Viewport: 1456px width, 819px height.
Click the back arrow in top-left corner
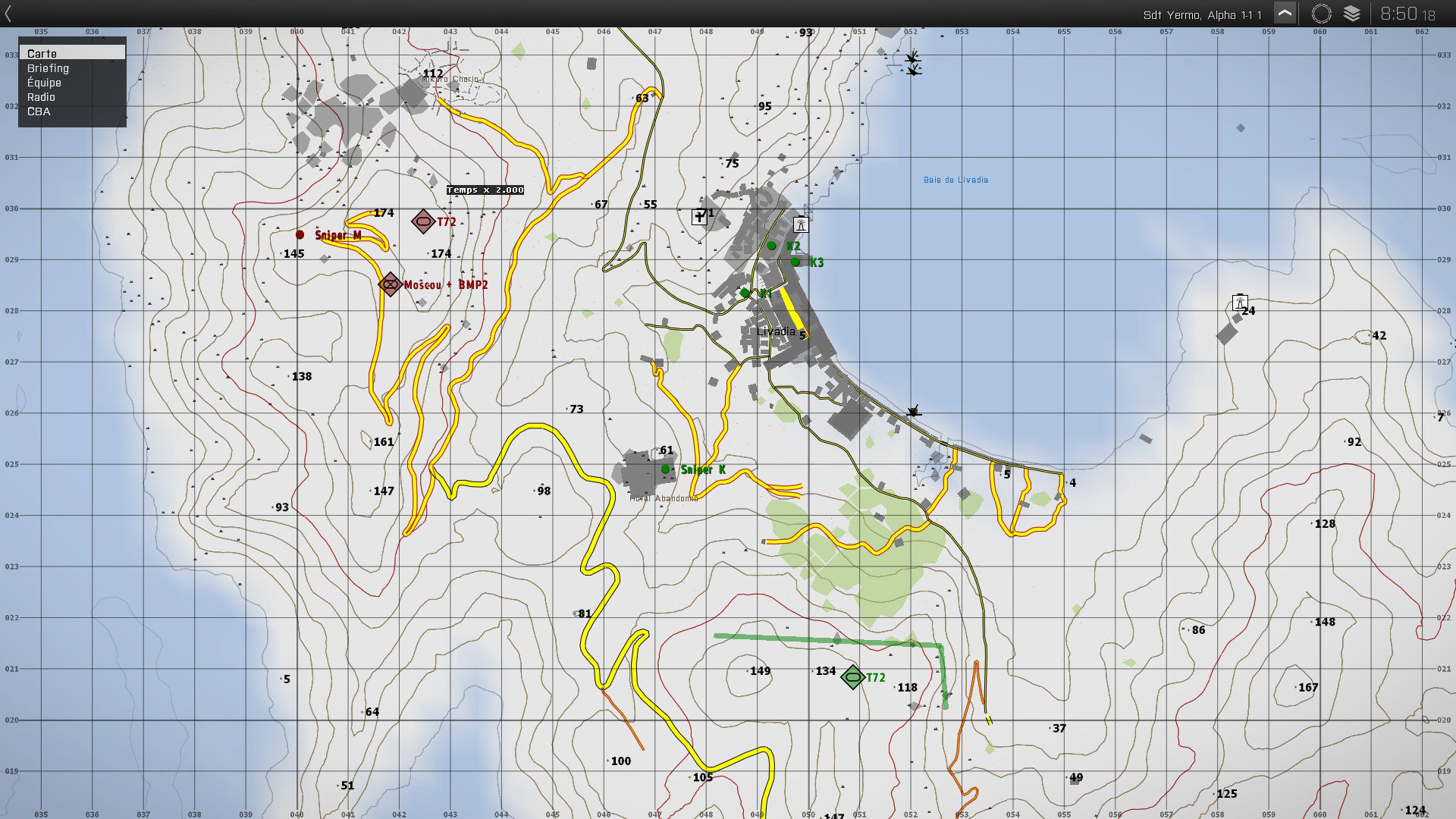(8, 14)
